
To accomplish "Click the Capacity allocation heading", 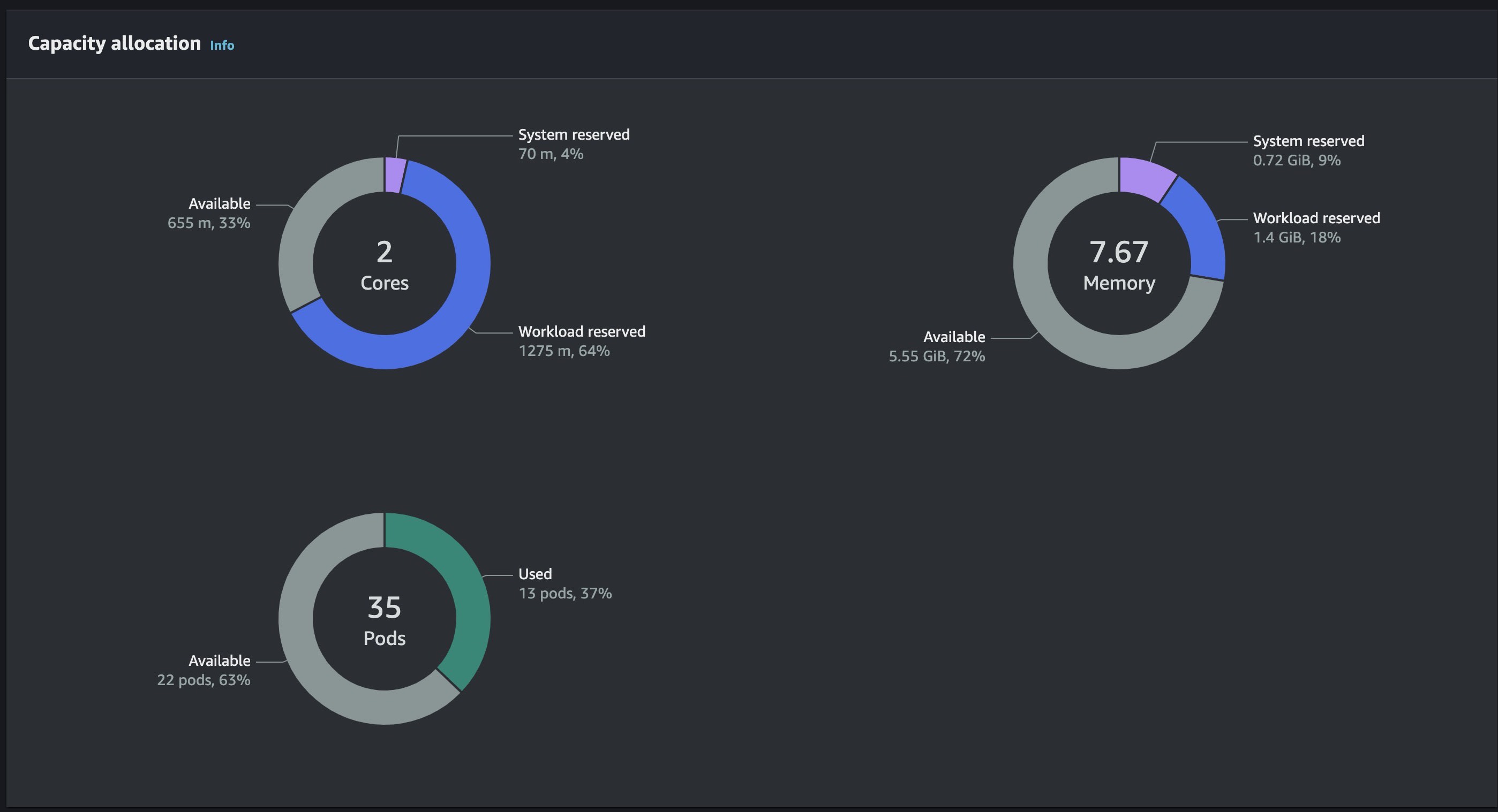I will tap(115, 43).
